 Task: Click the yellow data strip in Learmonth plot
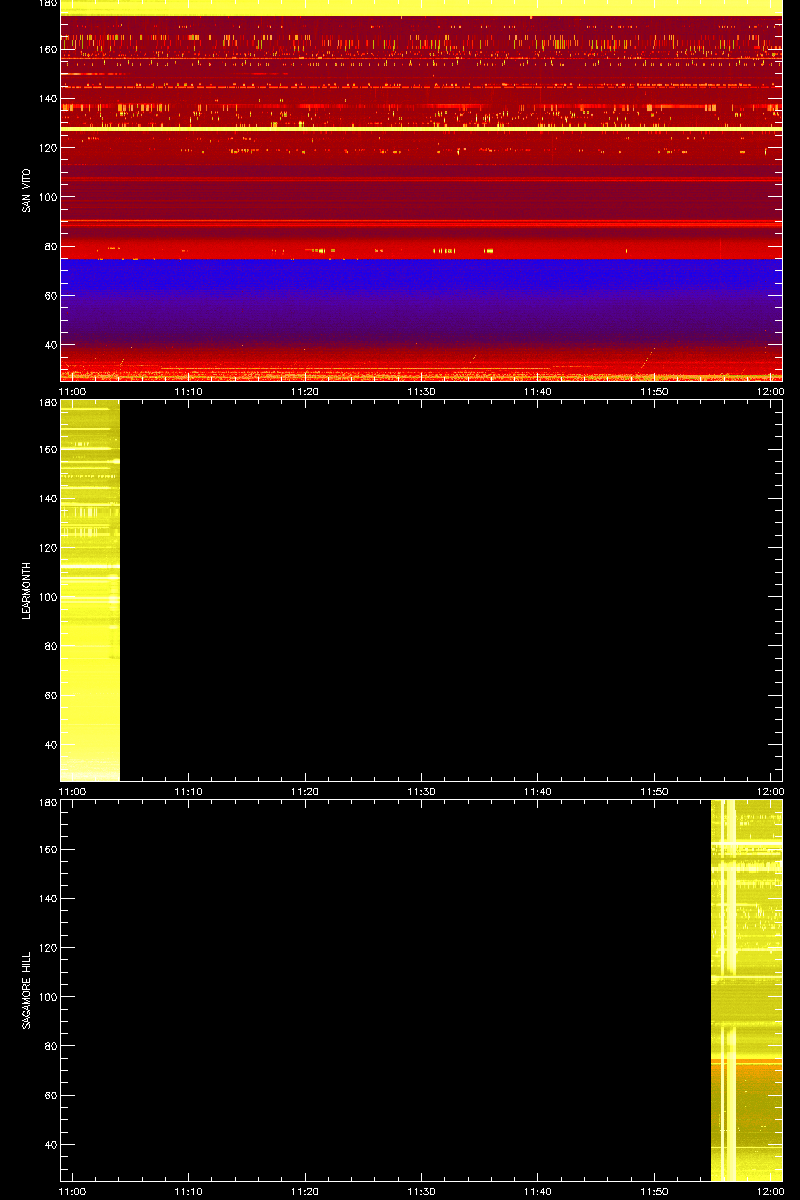[90, 590]
